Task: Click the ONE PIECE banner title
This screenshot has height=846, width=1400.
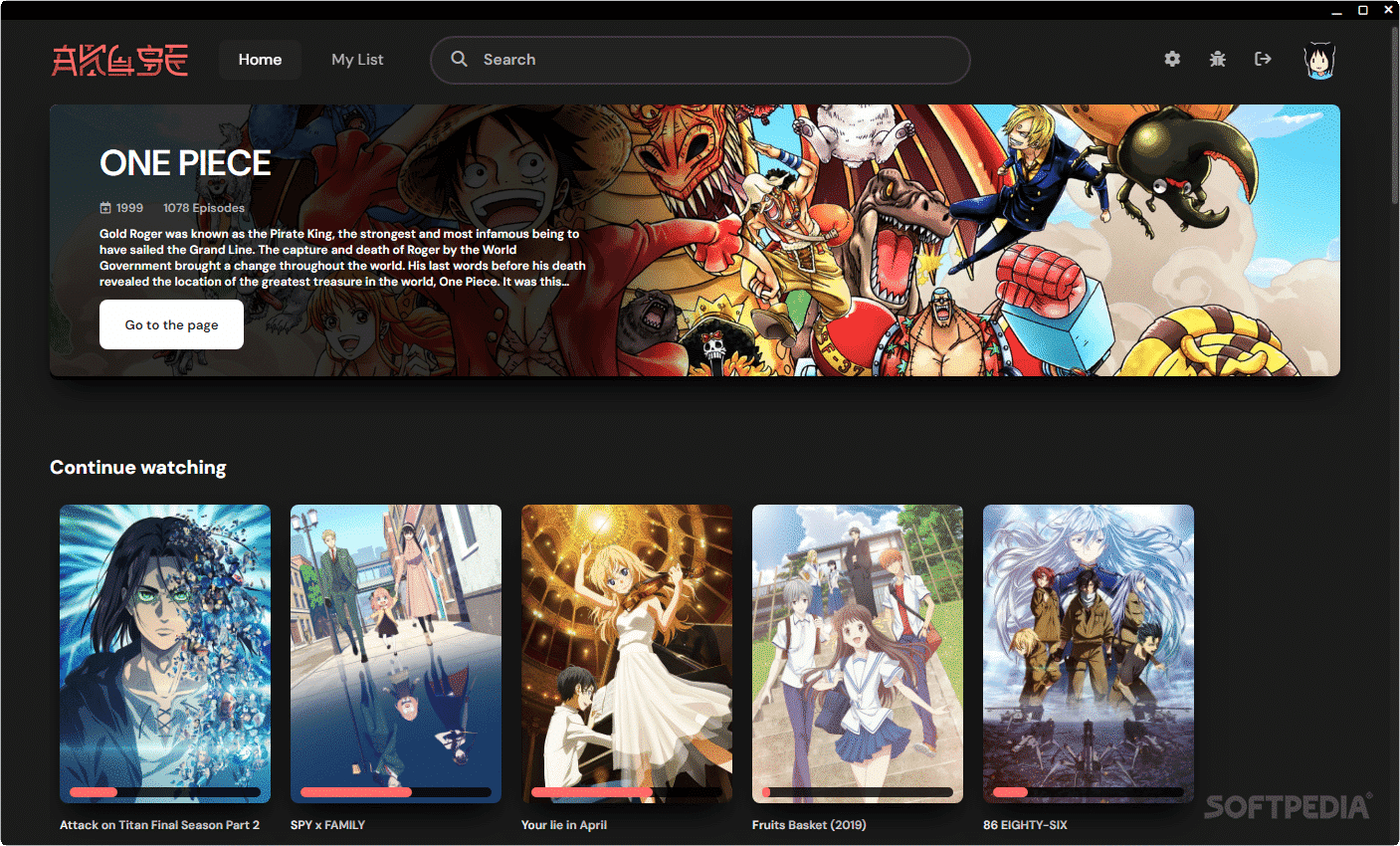Action: (x=185, y=163)
